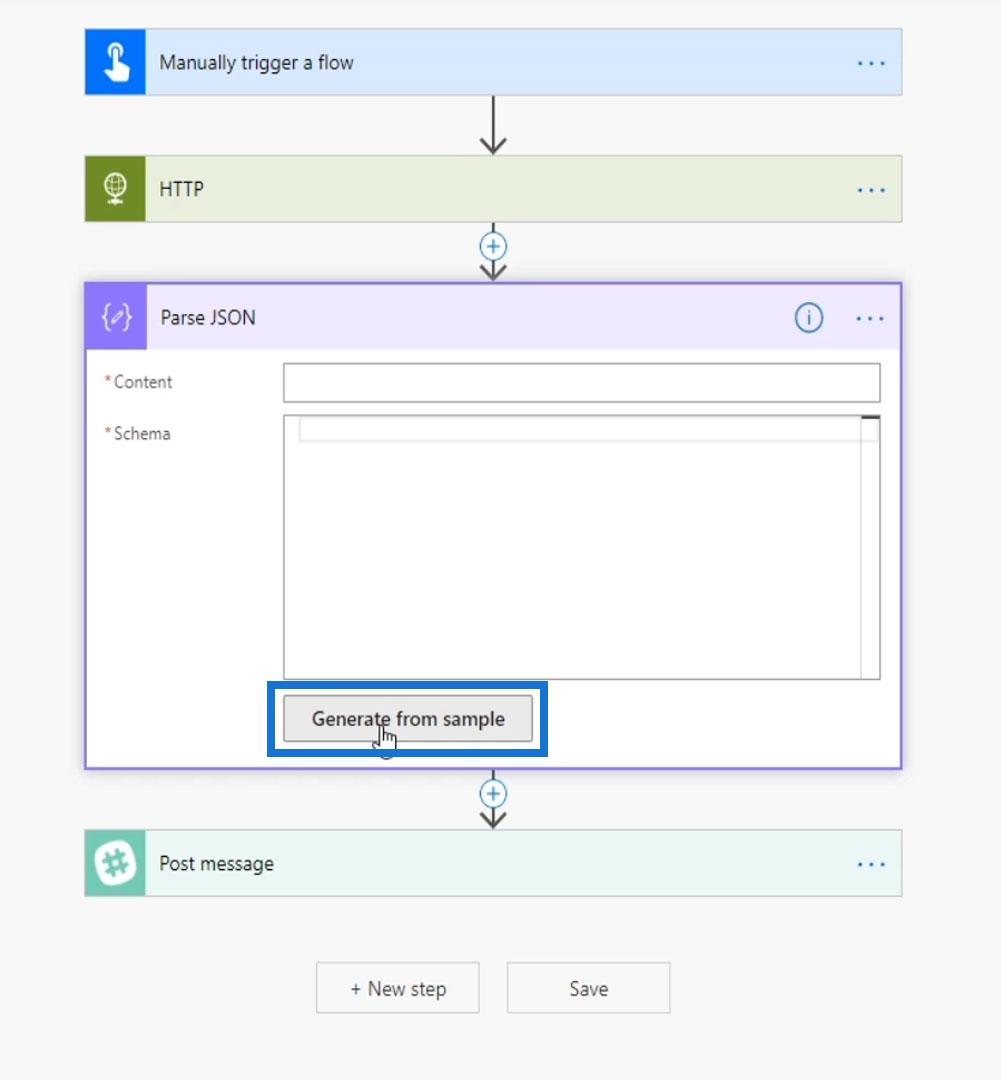This screenshot has width=1001, height=1080.
Task: Click the Parse JSON braces icon
Action: (x=116, y=317)
